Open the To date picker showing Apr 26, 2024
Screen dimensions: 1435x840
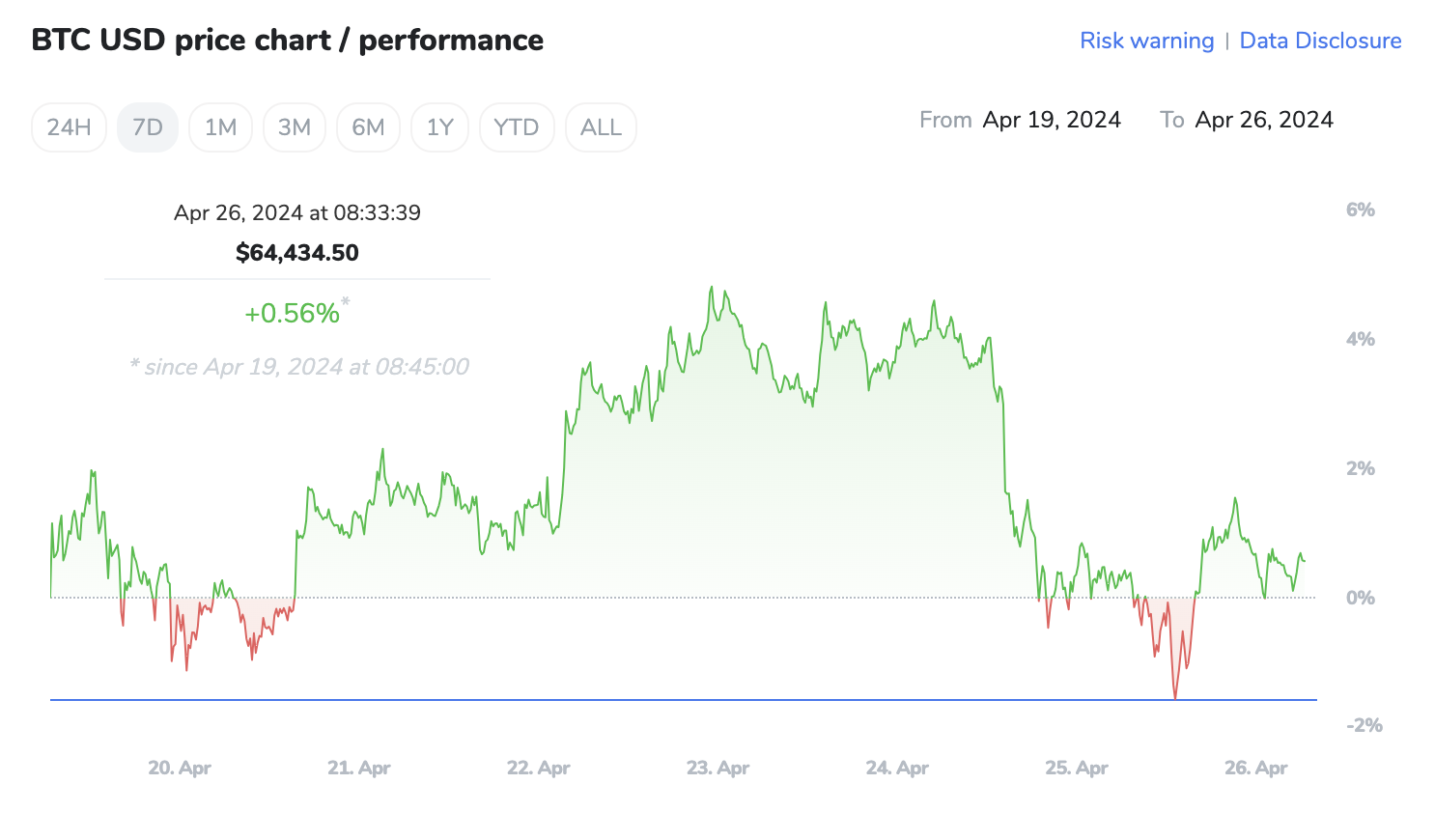(1264, 119)
